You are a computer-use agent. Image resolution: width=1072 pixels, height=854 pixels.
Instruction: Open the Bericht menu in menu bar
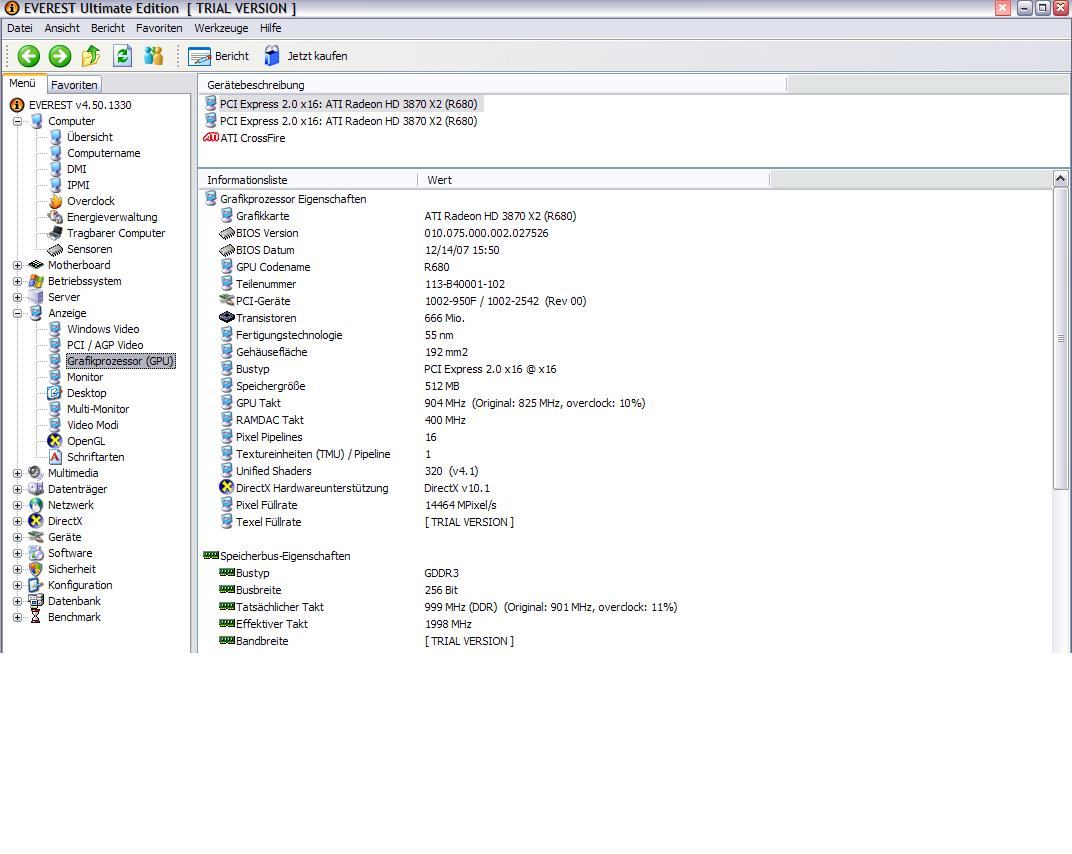click(108, 28)
